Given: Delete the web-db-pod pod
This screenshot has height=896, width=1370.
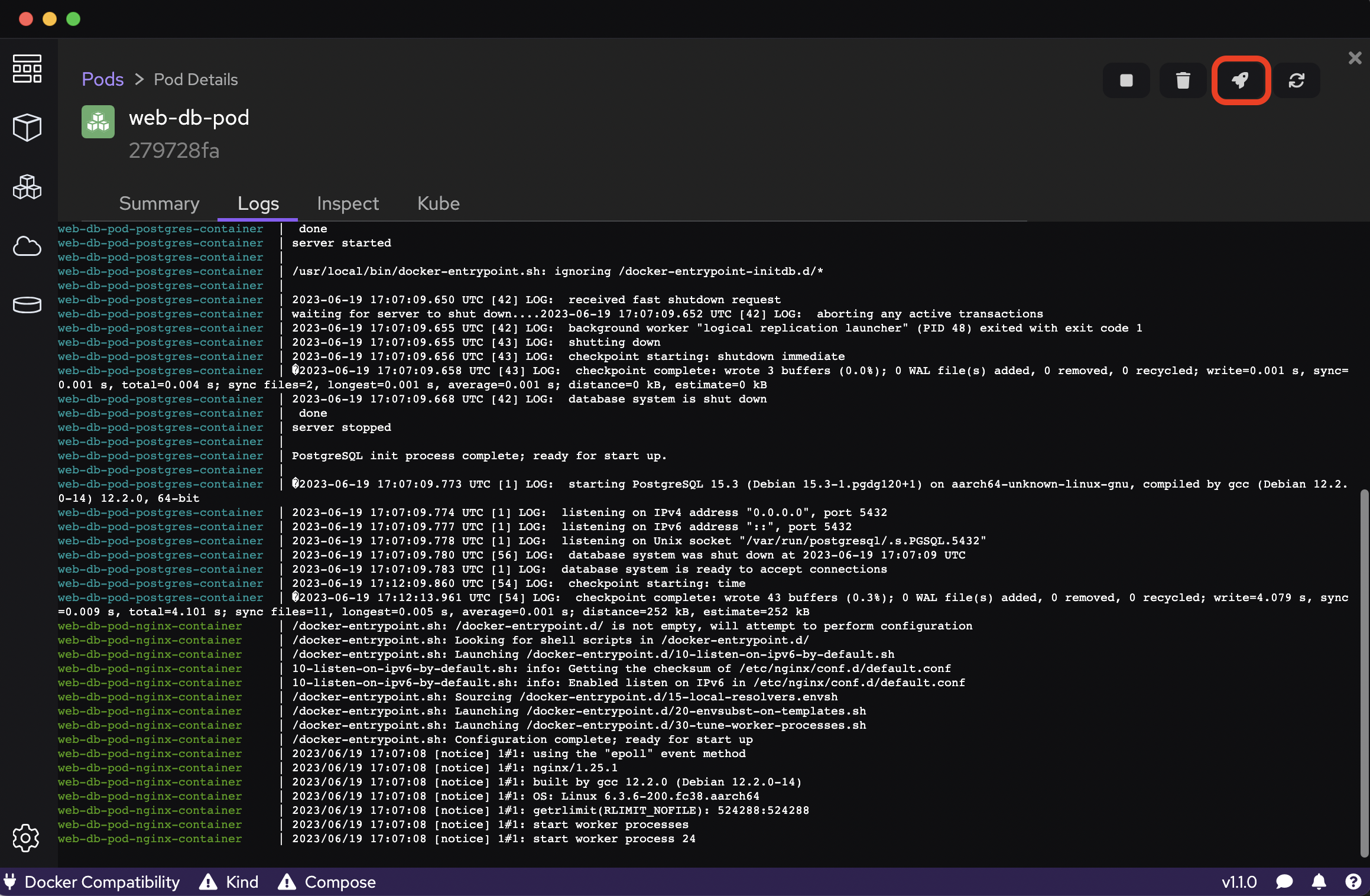Looking at the screenshot, I should click(1182, 80).
